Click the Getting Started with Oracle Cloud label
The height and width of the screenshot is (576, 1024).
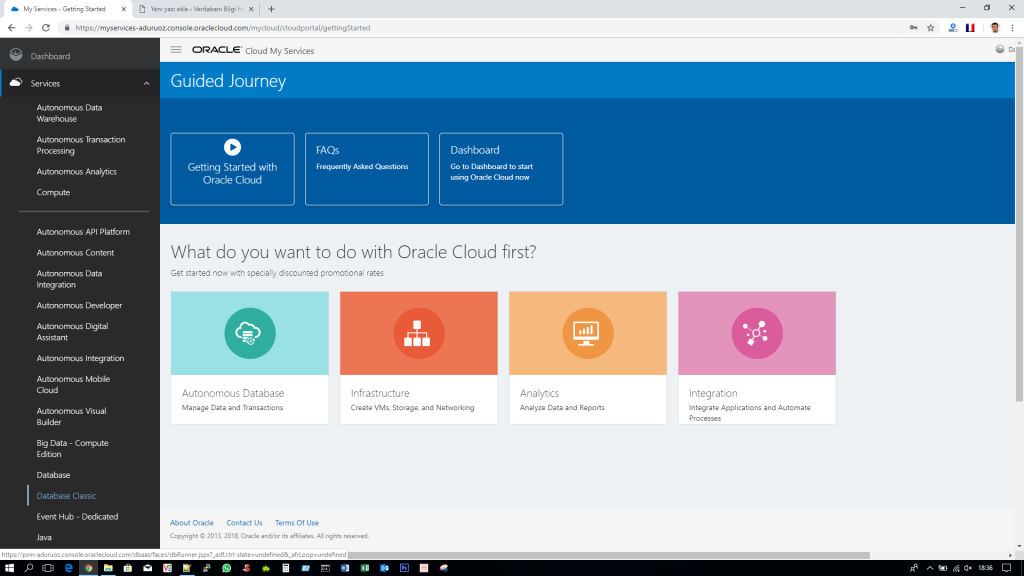coord(232,174)
